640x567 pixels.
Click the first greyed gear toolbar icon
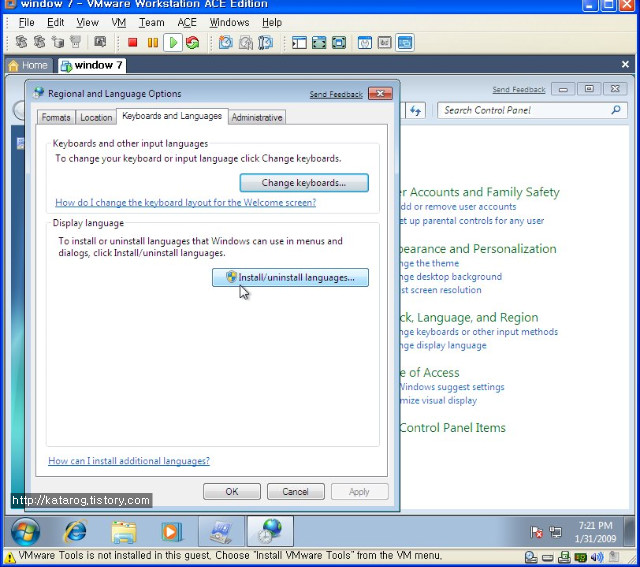(21, 42)
